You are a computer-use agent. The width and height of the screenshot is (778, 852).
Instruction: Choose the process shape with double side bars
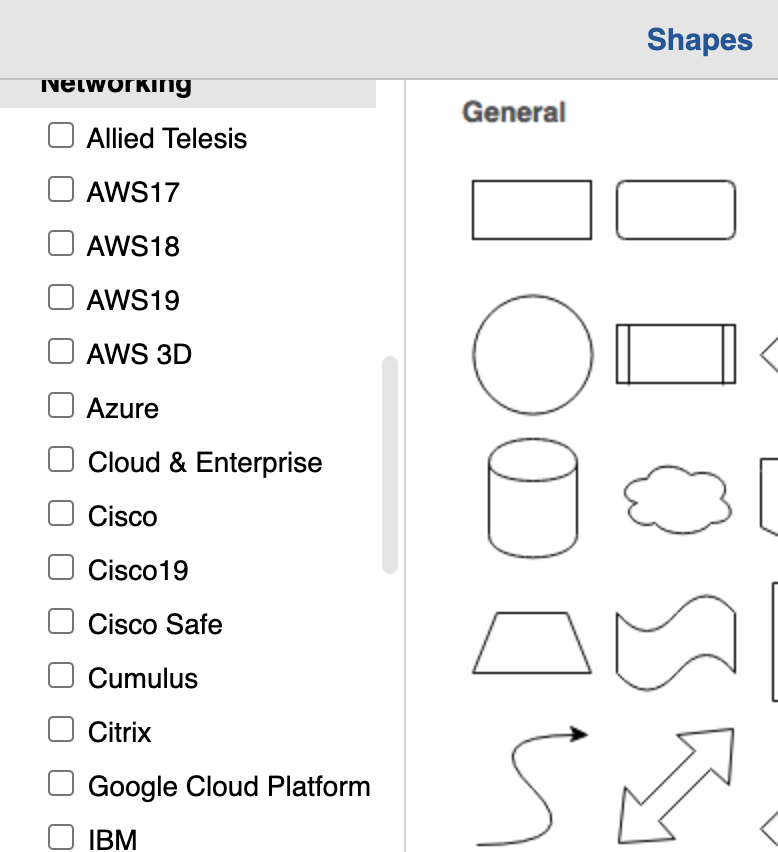(x=676, y=354)
